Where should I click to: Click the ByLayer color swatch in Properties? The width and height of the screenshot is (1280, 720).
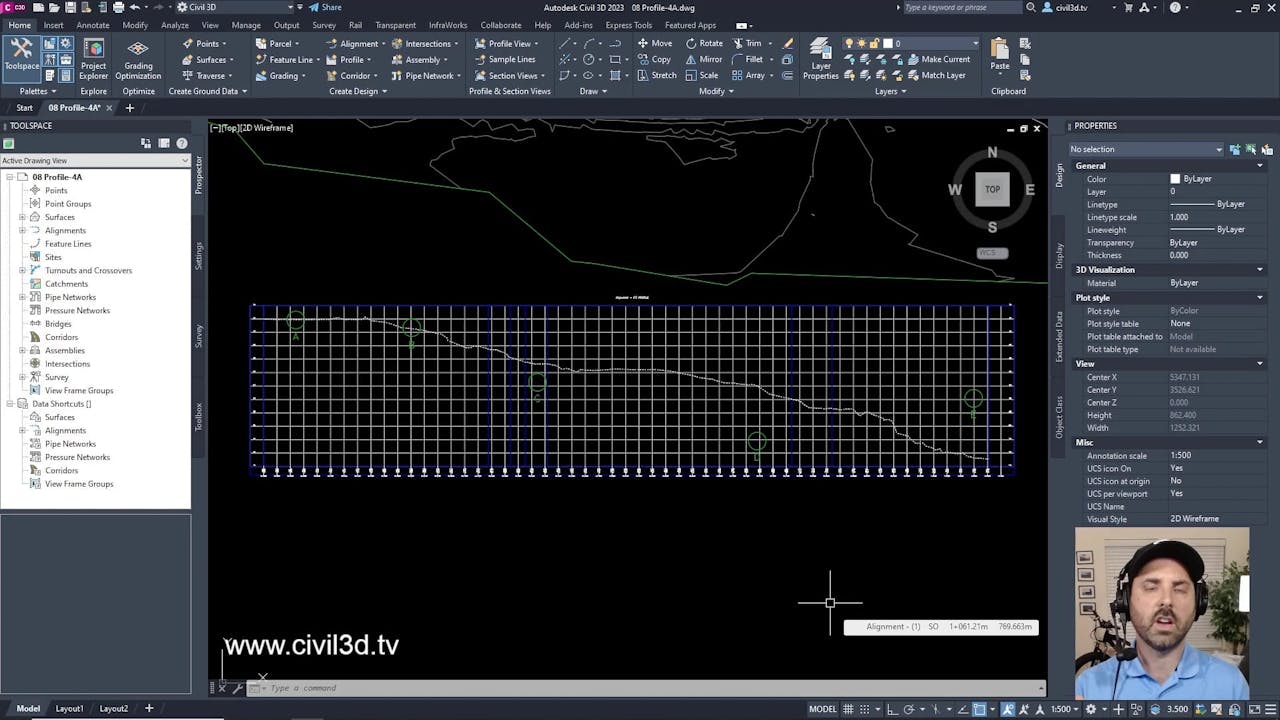[x=1175, y=179]
